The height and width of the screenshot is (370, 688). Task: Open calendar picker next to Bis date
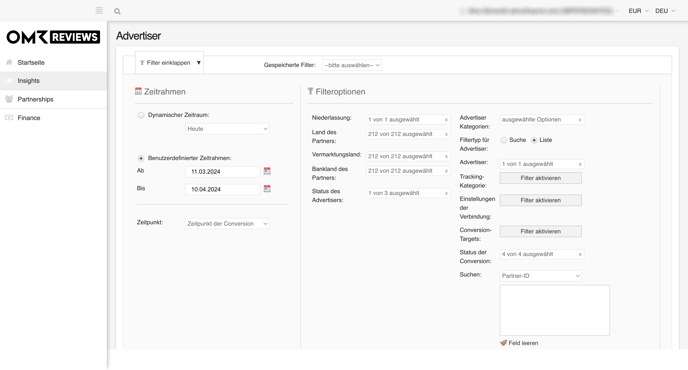267,189
